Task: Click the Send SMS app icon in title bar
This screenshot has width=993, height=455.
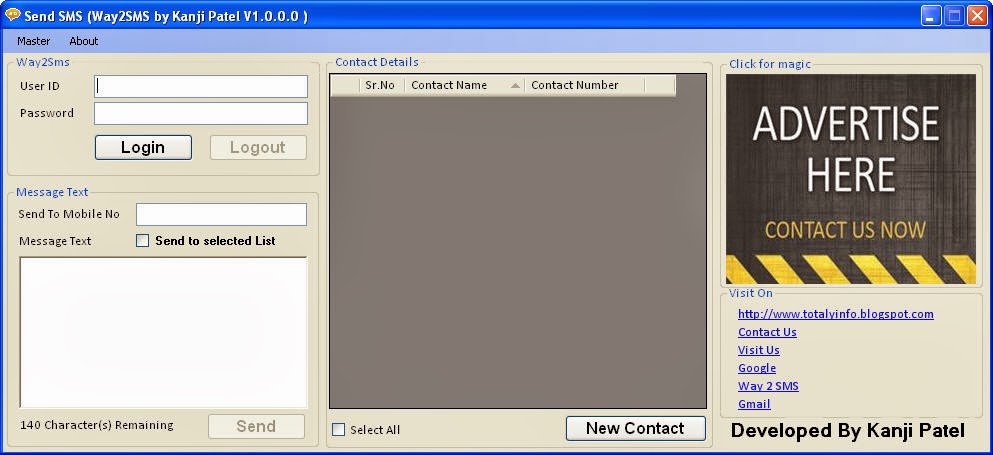Action: (x=12, y=15)
